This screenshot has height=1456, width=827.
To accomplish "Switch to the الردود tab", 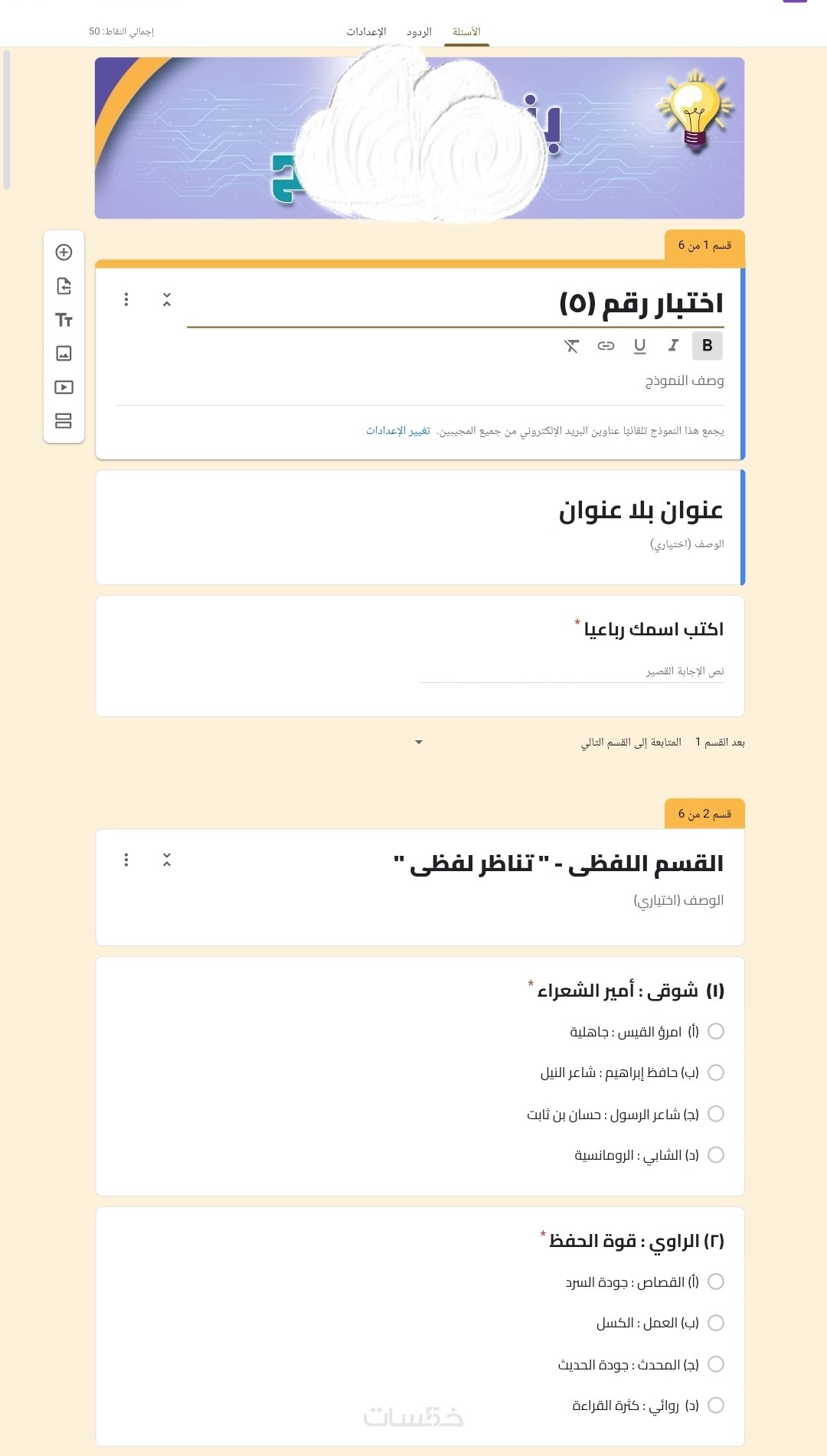I will pyautogui.click(x=419, y=31).
